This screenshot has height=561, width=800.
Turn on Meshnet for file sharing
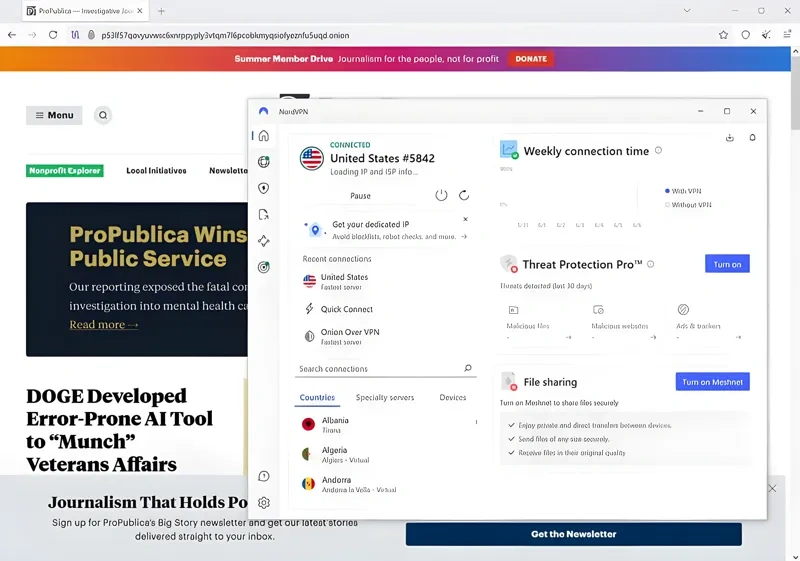712,381
